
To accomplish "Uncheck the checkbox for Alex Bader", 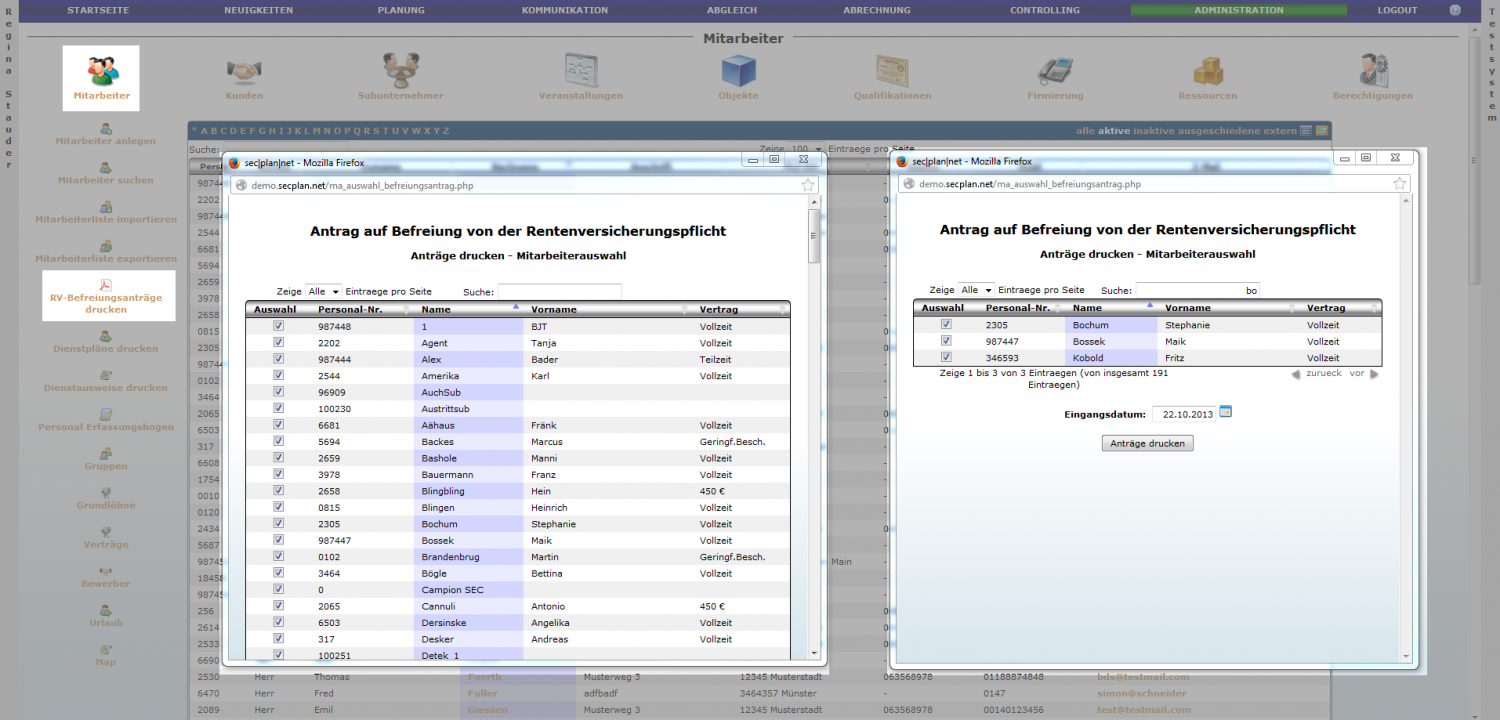I will [279, 358].
